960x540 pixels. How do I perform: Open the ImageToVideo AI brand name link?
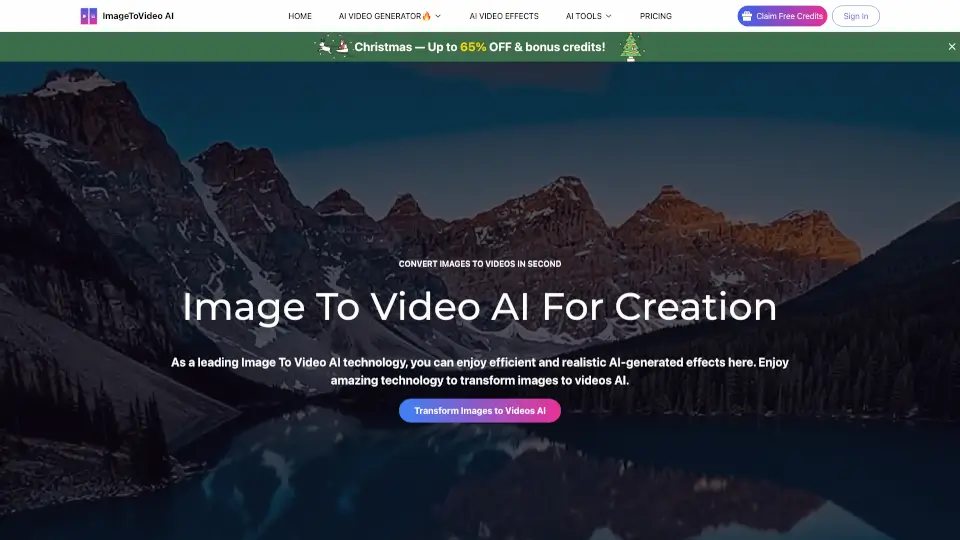(x=138, y=16)
